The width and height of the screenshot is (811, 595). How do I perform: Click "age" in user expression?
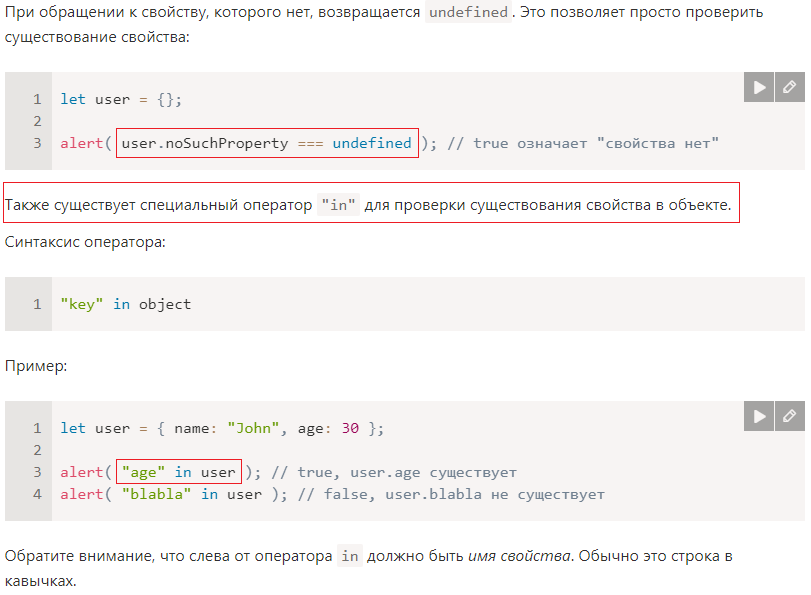pos(179,472)
